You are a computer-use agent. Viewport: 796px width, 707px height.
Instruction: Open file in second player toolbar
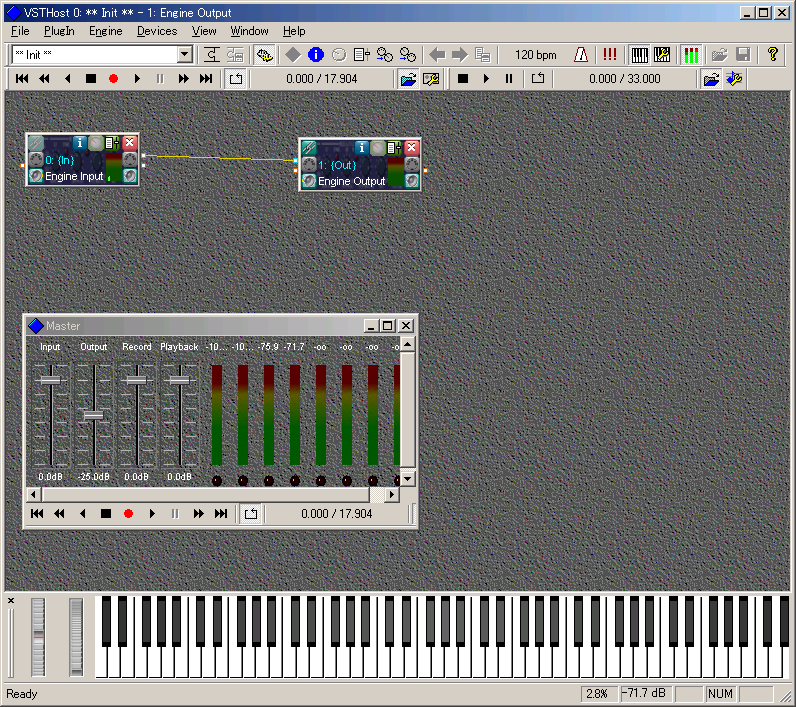pos(711,79)
